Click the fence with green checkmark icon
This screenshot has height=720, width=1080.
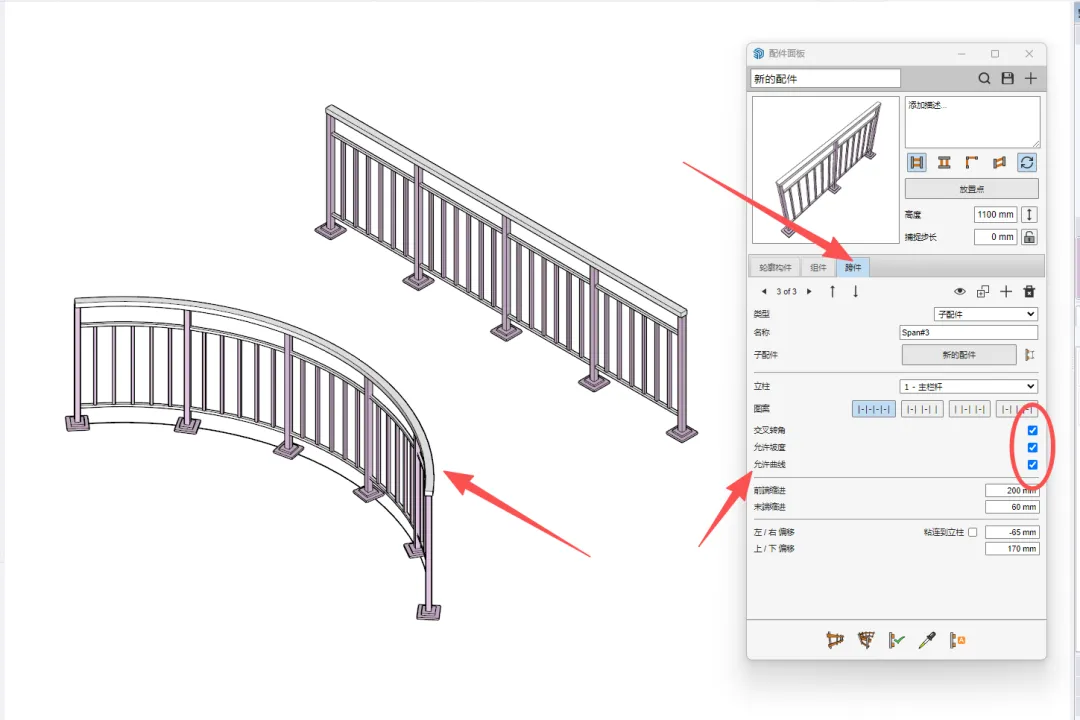(x=896, y=640)
